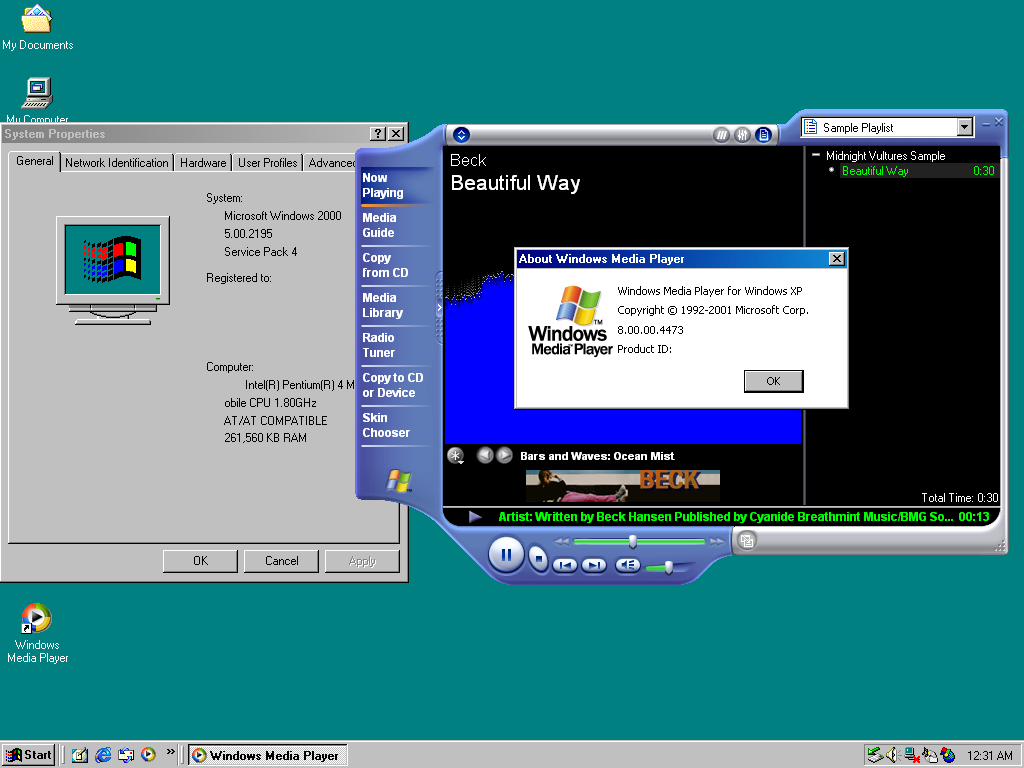This screenshot has width=1024, height=768.
Task: Collapse the Midnight Vultures Sample group
Action: pos(816,156)
